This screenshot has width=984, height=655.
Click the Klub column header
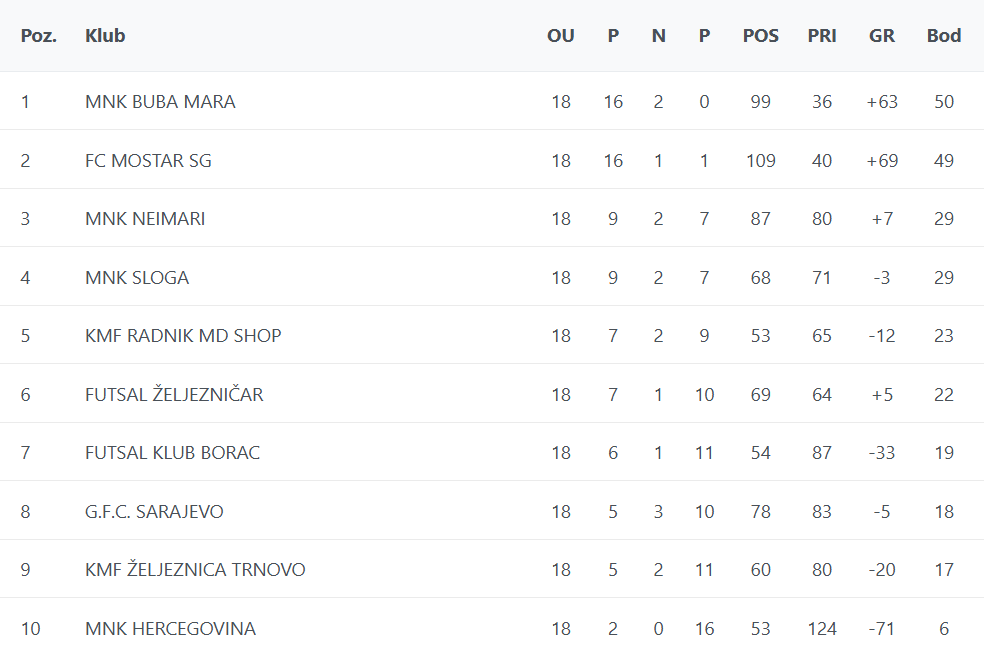(x=105, y=36)
